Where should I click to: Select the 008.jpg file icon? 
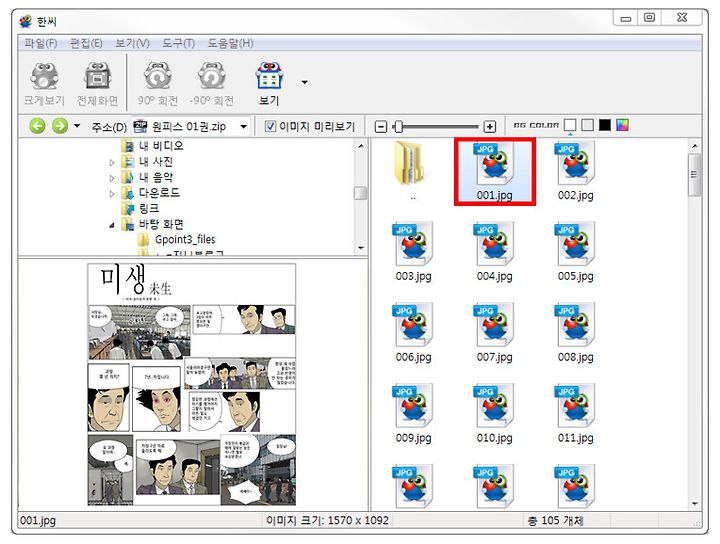pyautogui.click(x=575, y=325)
